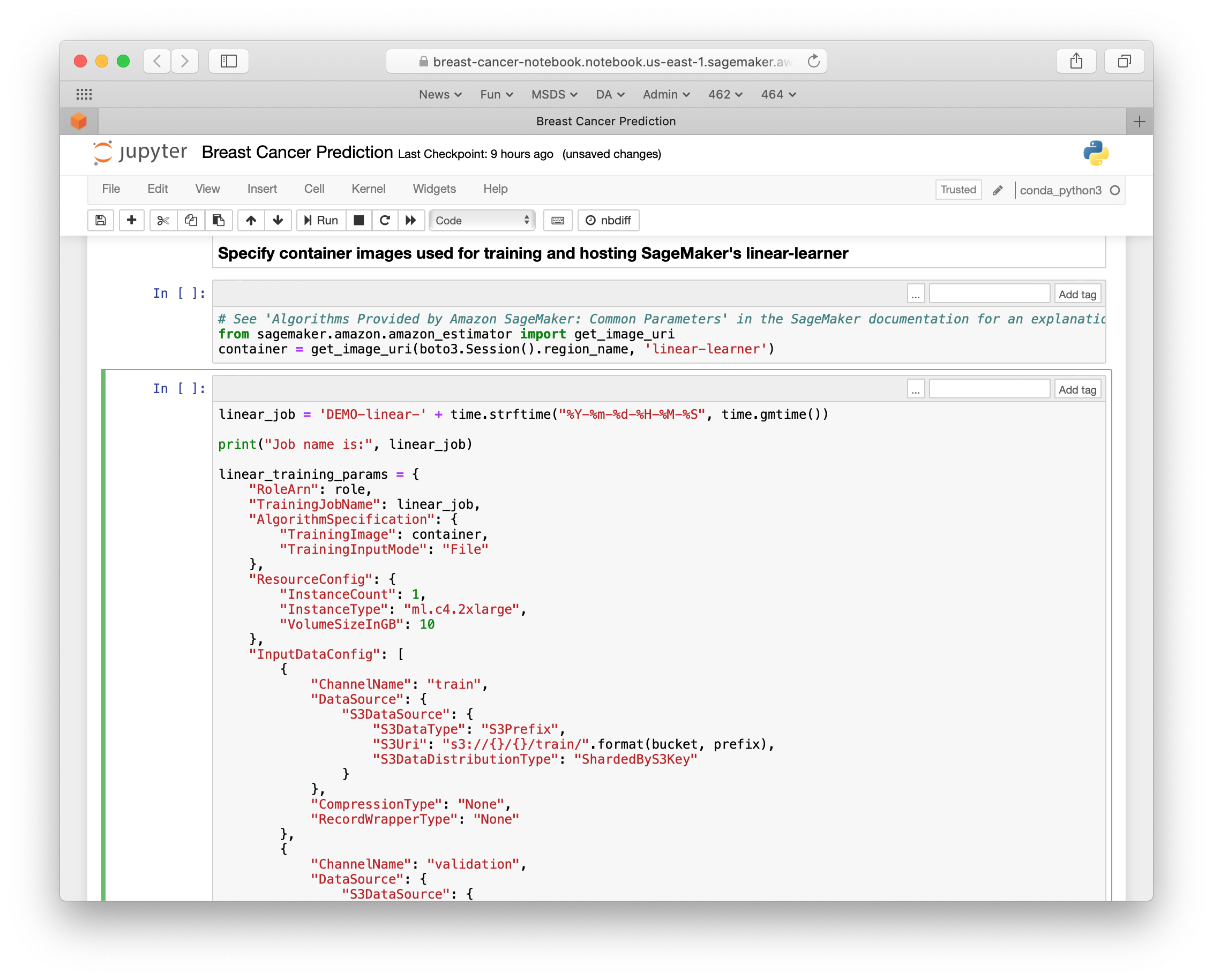Click the pencil edit icon next to Trusted
Screen dimensions: 1213x980
coord(998,190)
